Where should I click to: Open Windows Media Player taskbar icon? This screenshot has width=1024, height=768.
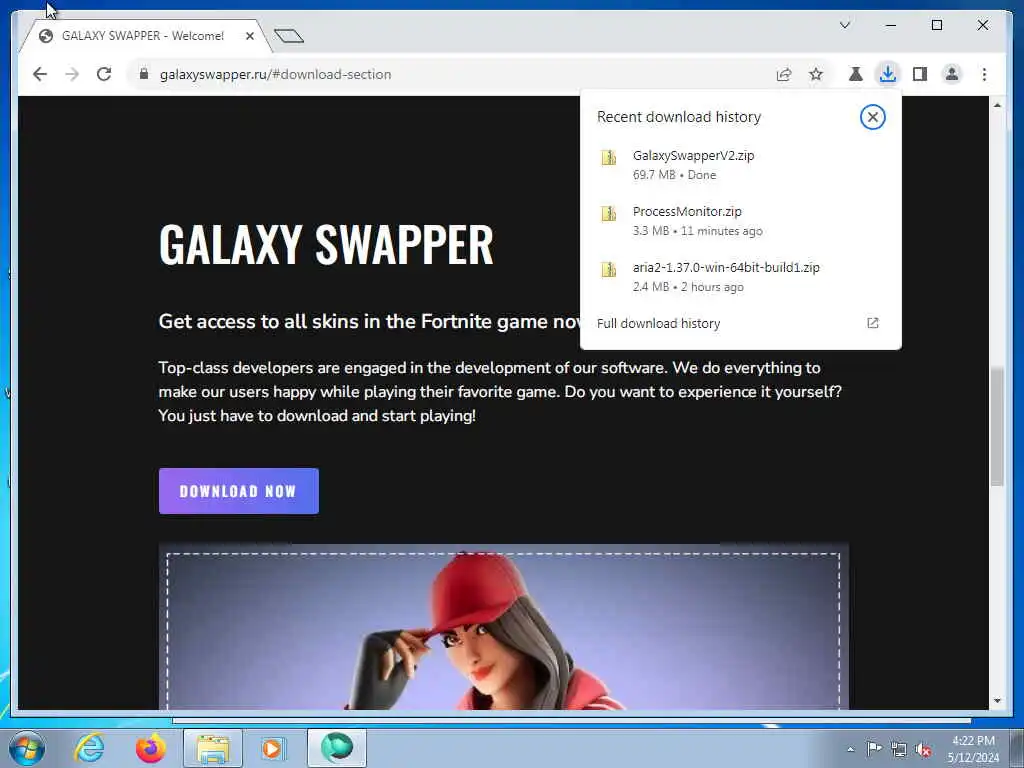[274, 748]
